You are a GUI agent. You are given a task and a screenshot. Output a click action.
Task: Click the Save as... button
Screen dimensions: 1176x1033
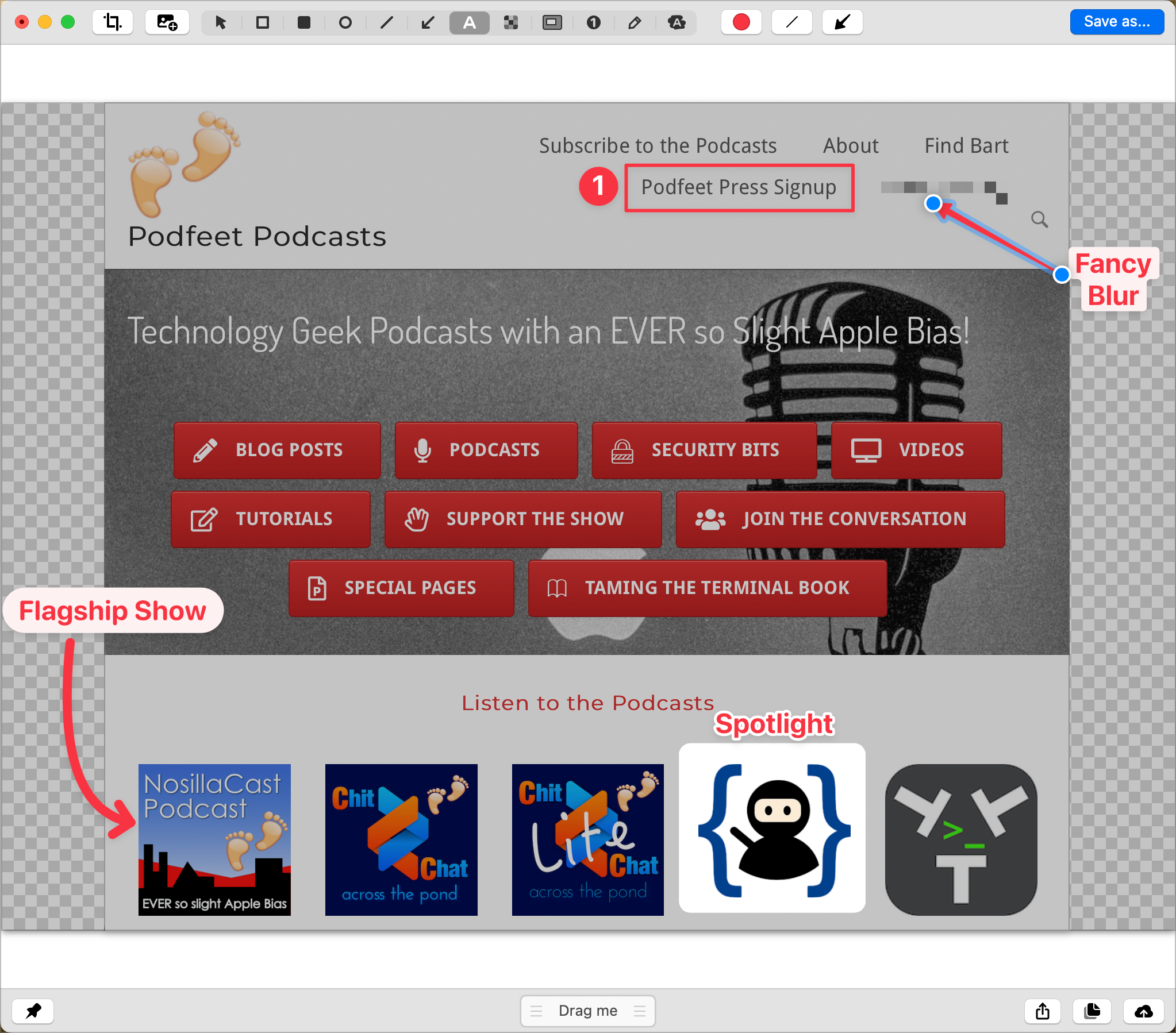click(1116, 22)
